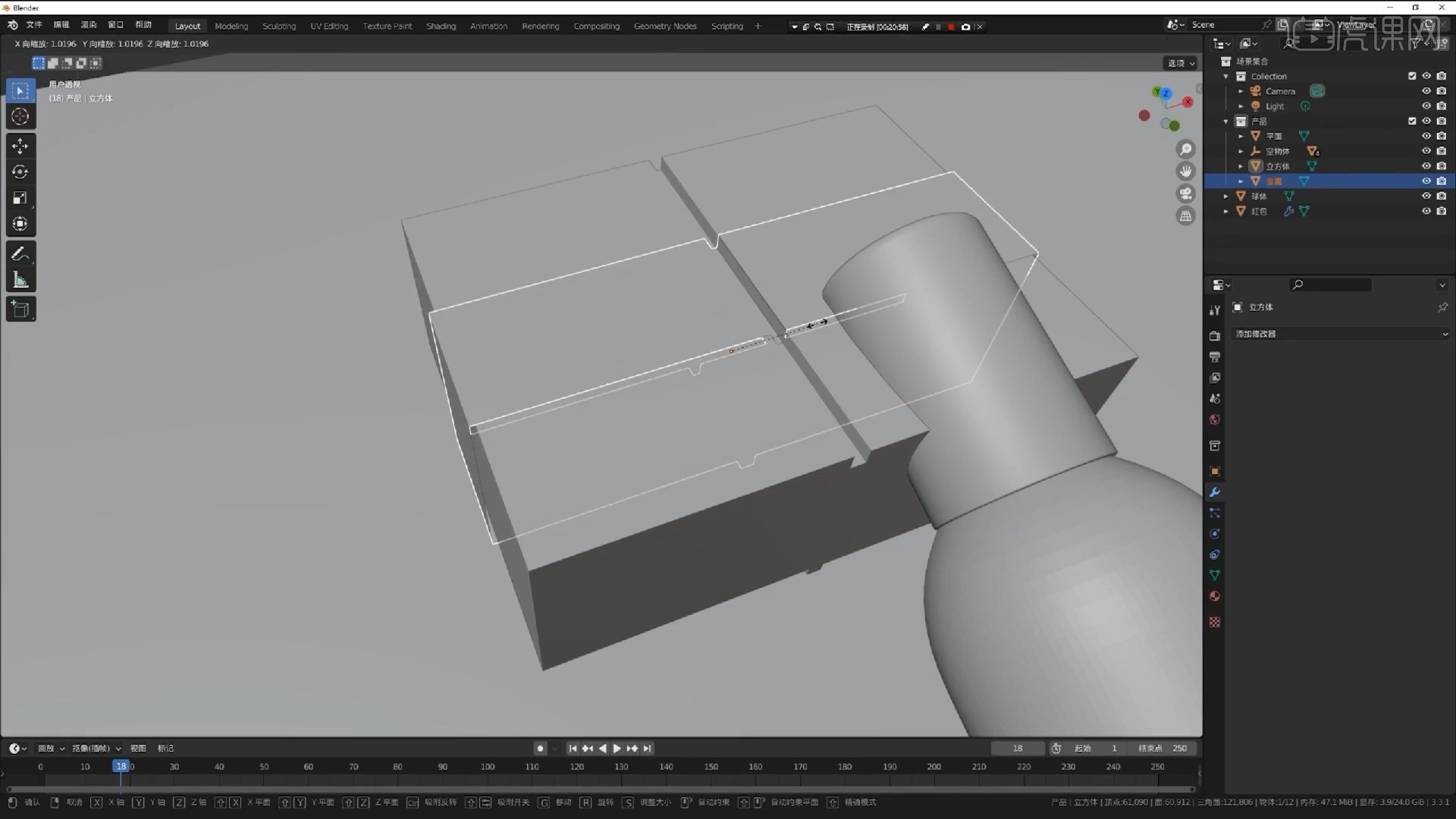Open the 文件 menu

pyautogui.click(x=34, y=25)
